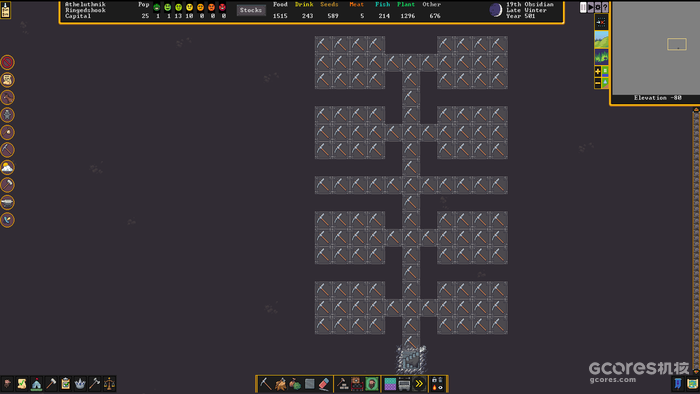Click the staircase tile below the corridor
Screen dimensions: 700x394
[411, 359]
